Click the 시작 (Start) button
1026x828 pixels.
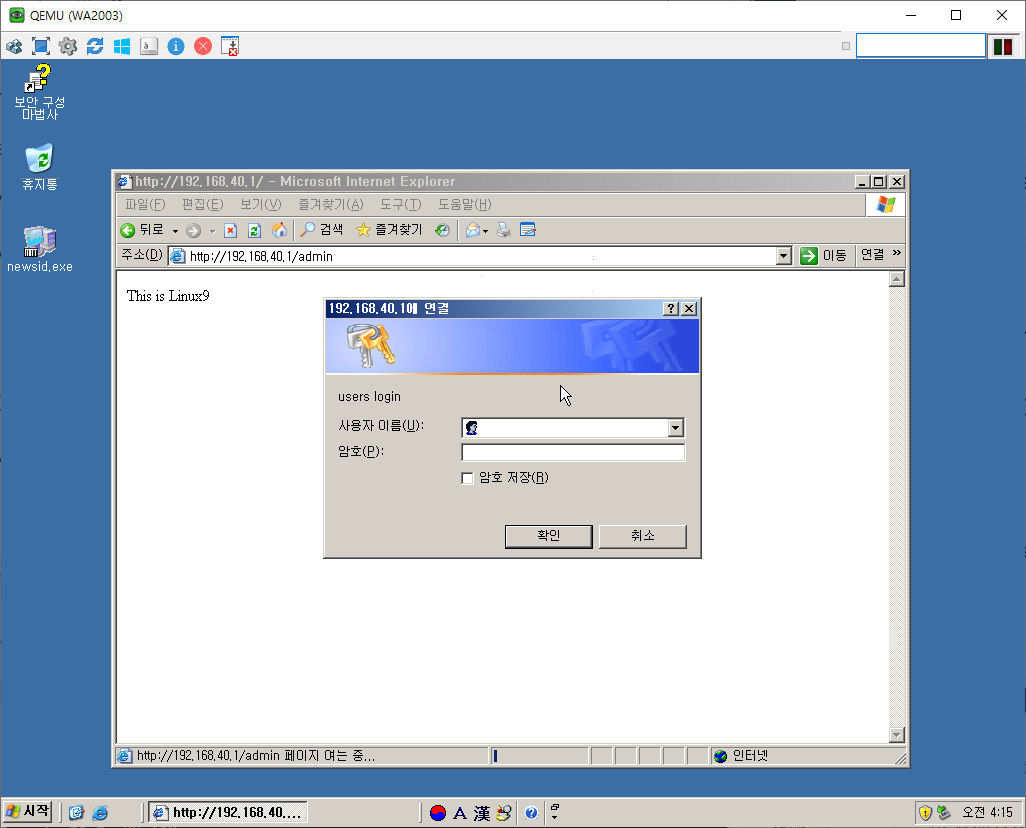(27, 812)
